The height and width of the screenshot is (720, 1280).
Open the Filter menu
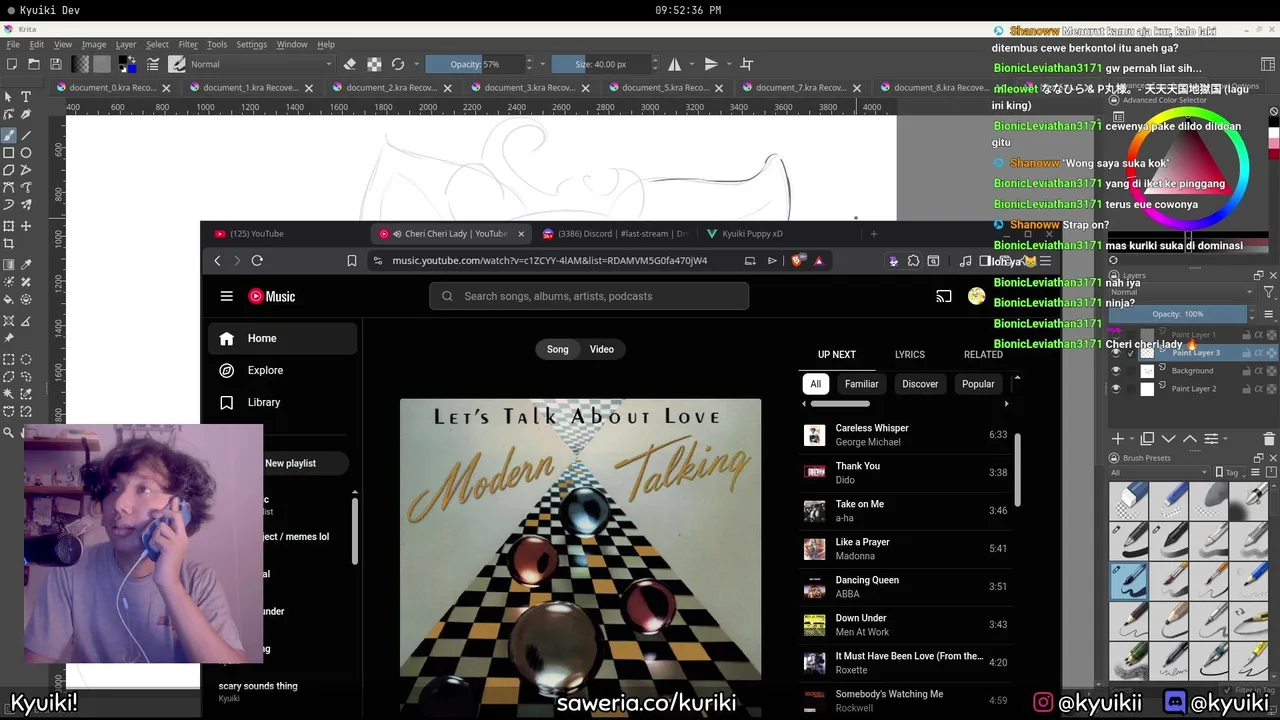188,44
